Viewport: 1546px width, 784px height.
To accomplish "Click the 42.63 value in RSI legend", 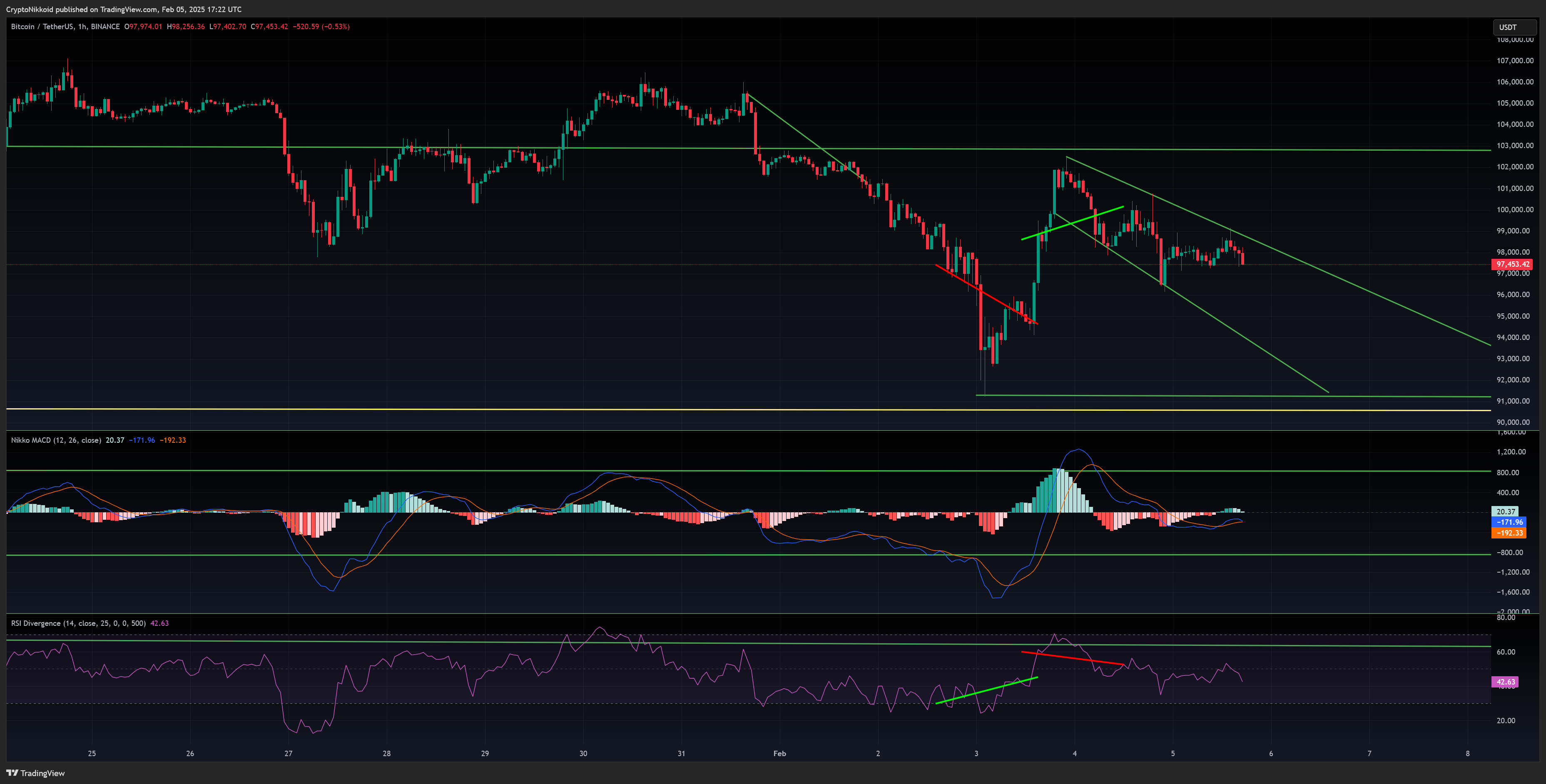I will click(159, 623).
